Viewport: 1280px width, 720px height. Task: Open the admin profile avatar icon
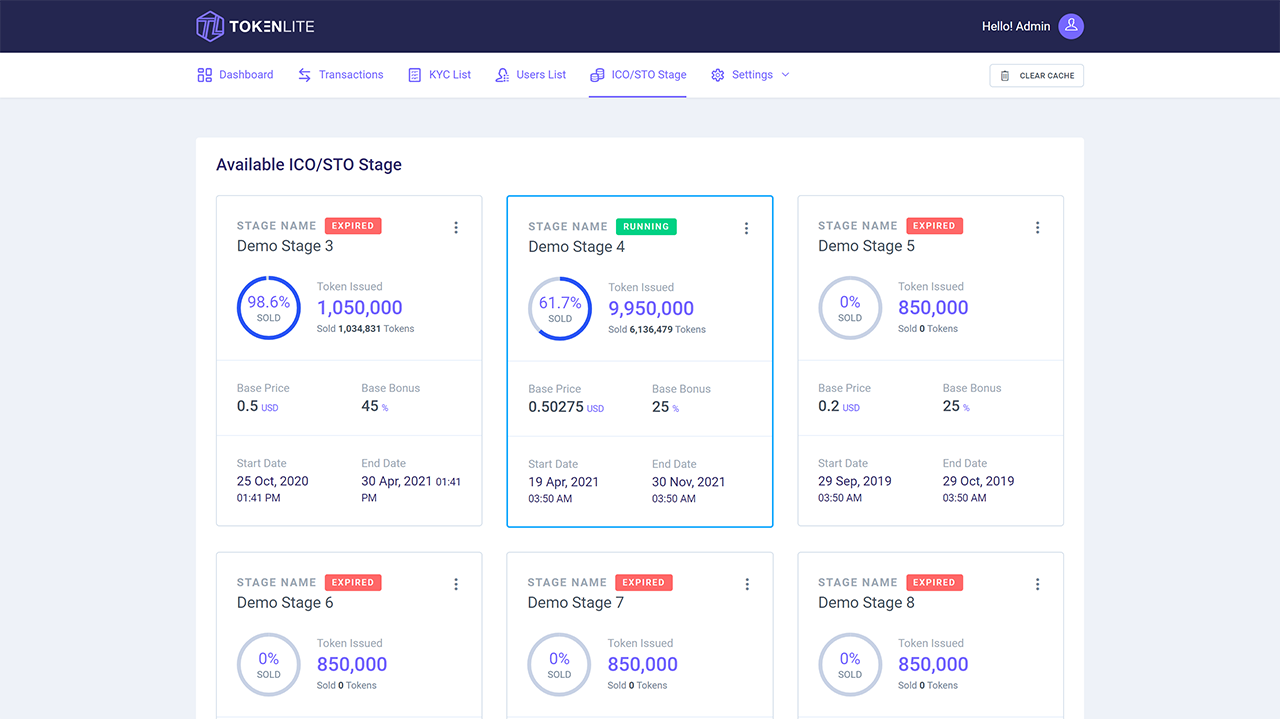1070,26
